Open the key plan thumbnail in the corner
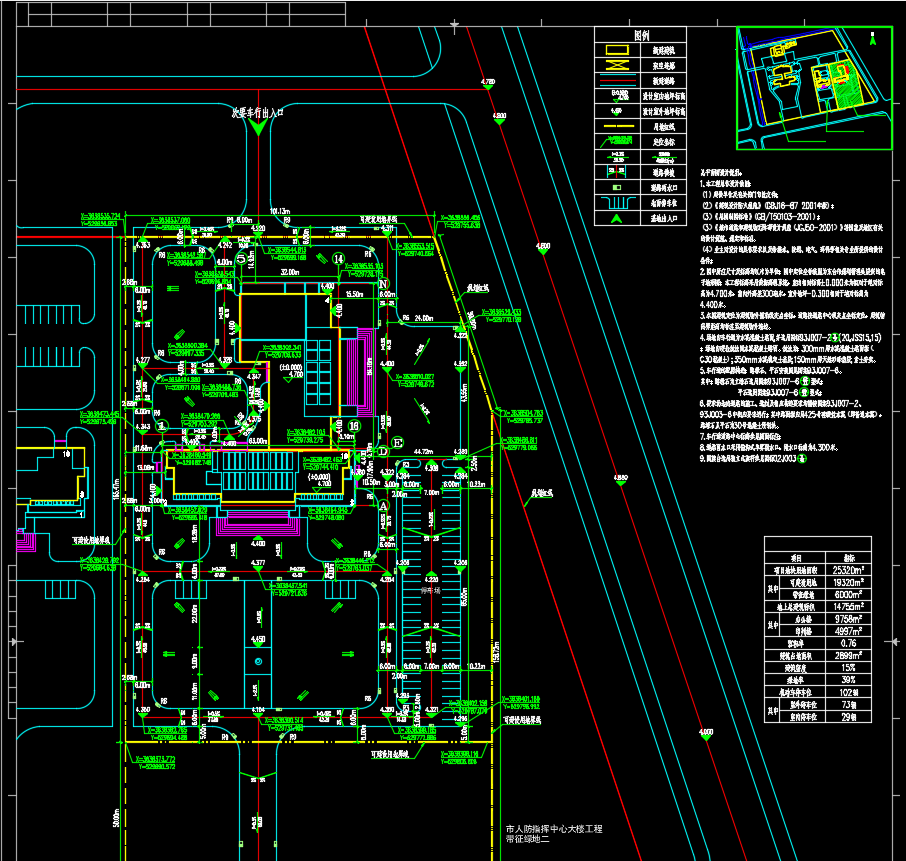The image size is (906, 861). pos(814,88)
